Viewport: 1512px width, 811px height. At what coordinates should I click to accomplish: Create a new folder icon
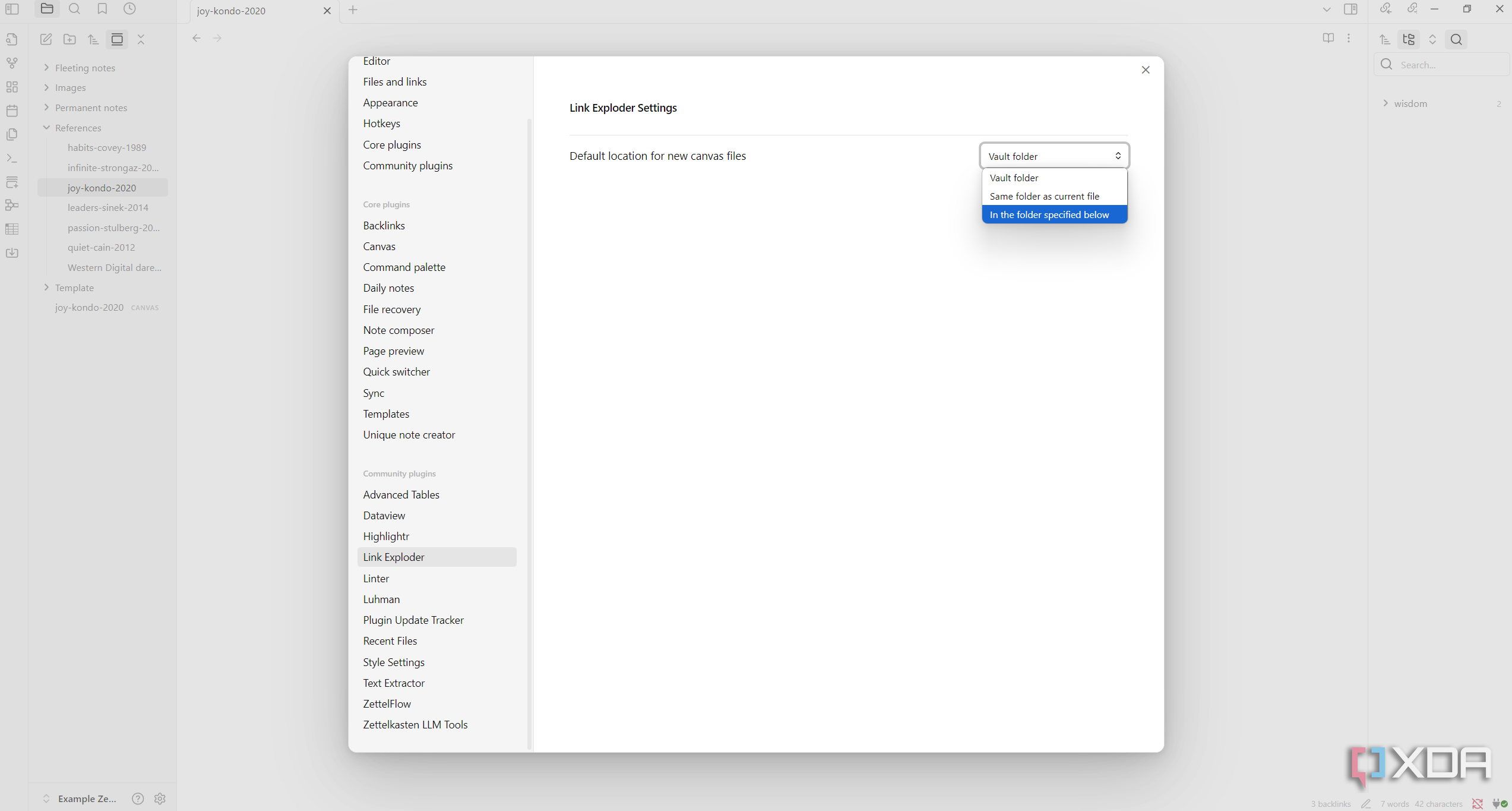click(x=69, y=39)
